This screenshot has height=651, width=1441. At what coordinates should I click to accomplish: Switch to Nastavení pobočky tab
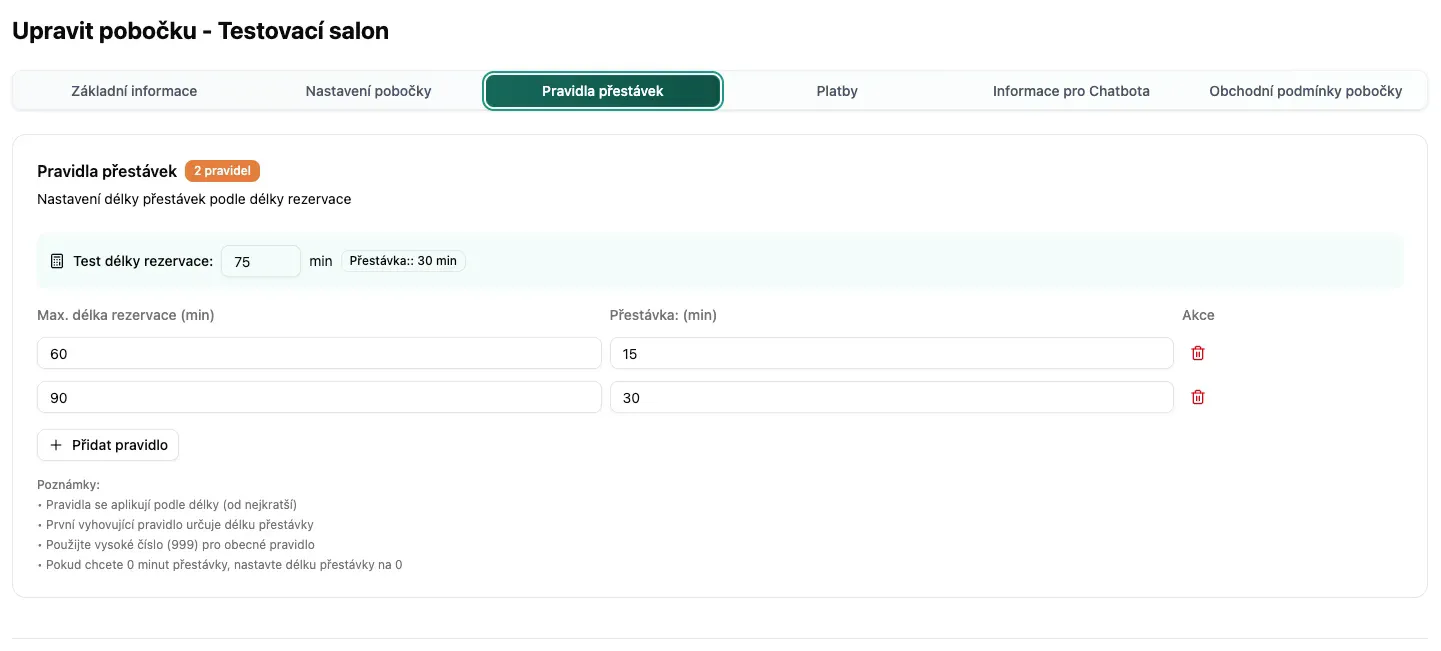coord(368,91)
